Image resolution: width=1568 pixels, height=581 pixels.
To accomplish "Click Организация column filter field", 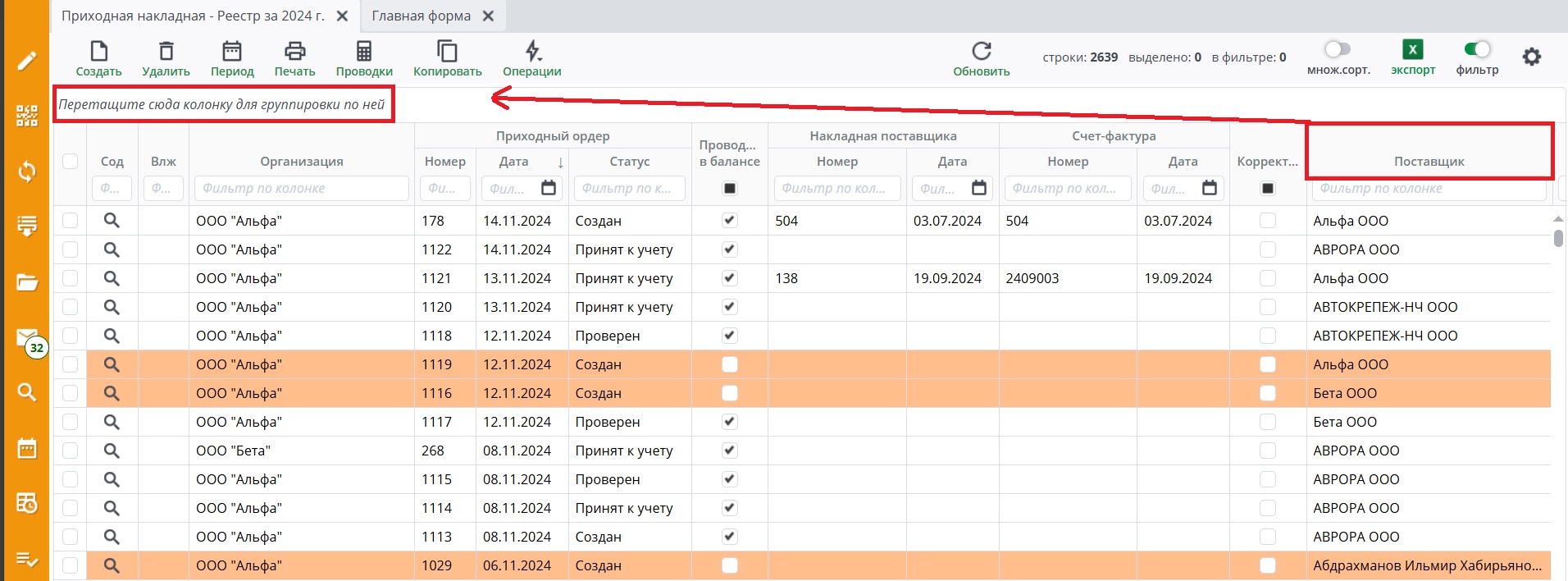I will [x=301, y=188].
